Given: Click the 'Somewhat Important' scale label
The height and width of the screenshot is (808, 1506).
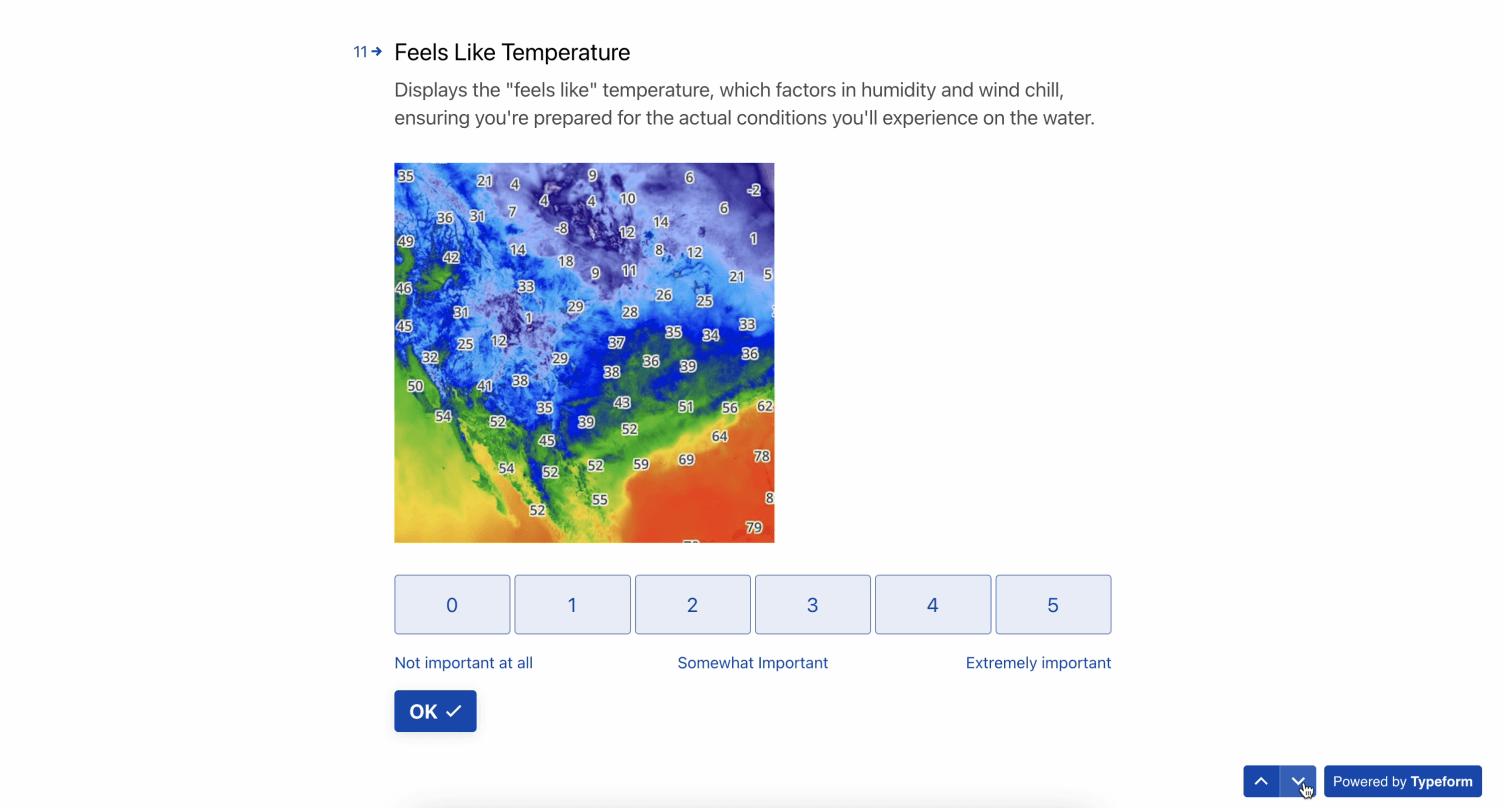Looking at the screenshot, I should point(753,663).
